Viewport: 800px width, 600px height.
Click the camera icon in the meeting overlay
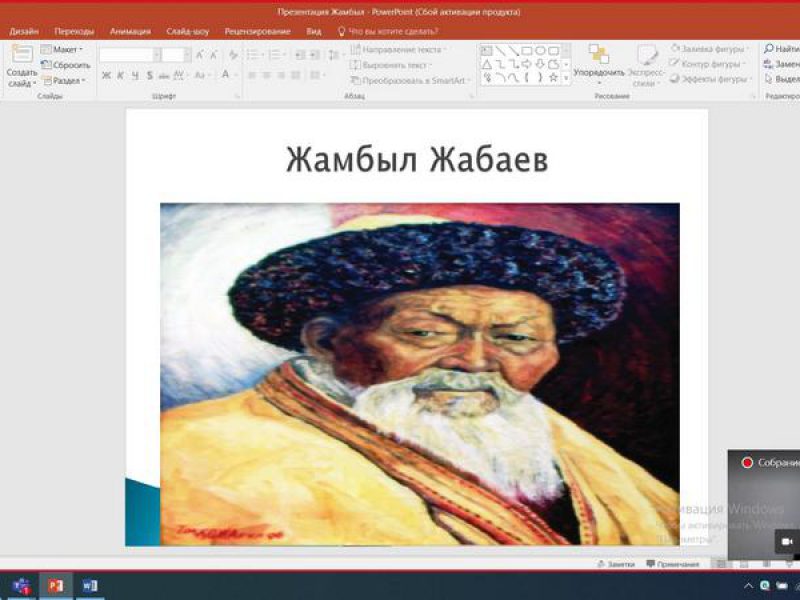[x=787, y=541]
